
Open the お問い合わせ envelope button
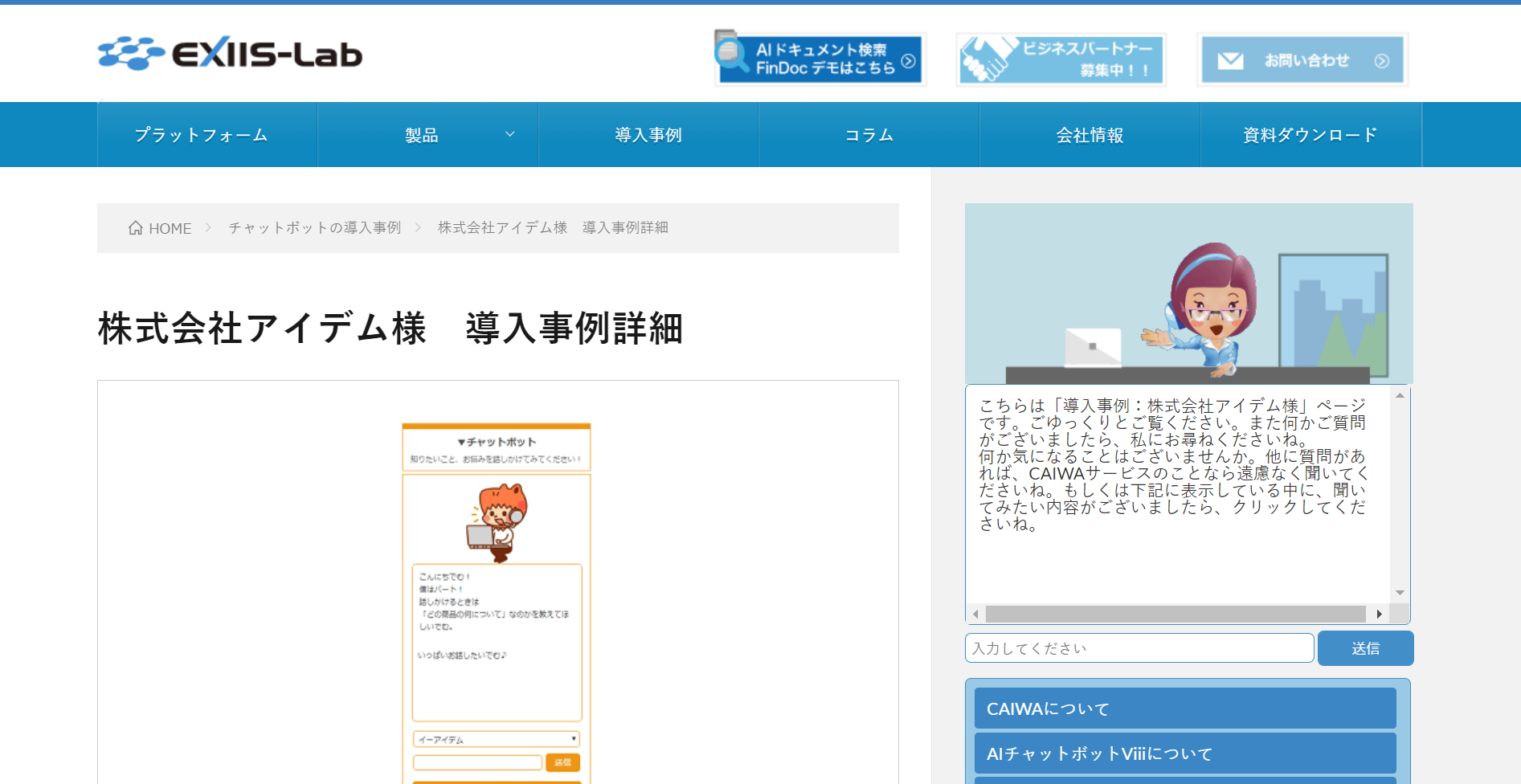tap(1302, 60)
